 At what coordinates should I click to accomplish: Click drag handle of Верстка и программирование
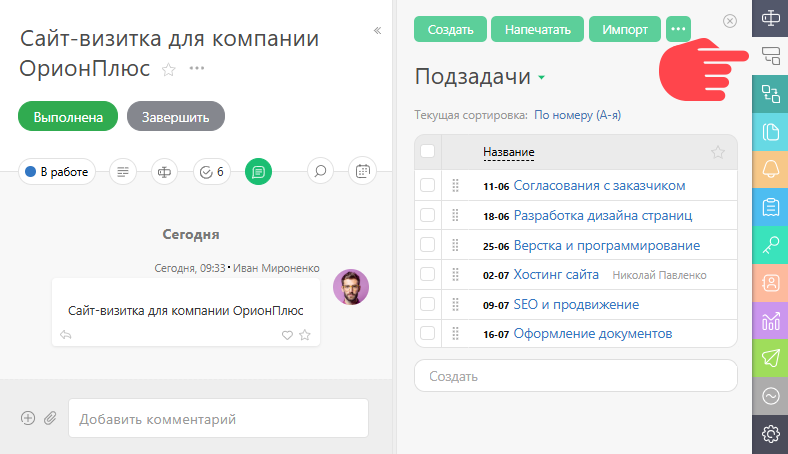tap(455, 245)
